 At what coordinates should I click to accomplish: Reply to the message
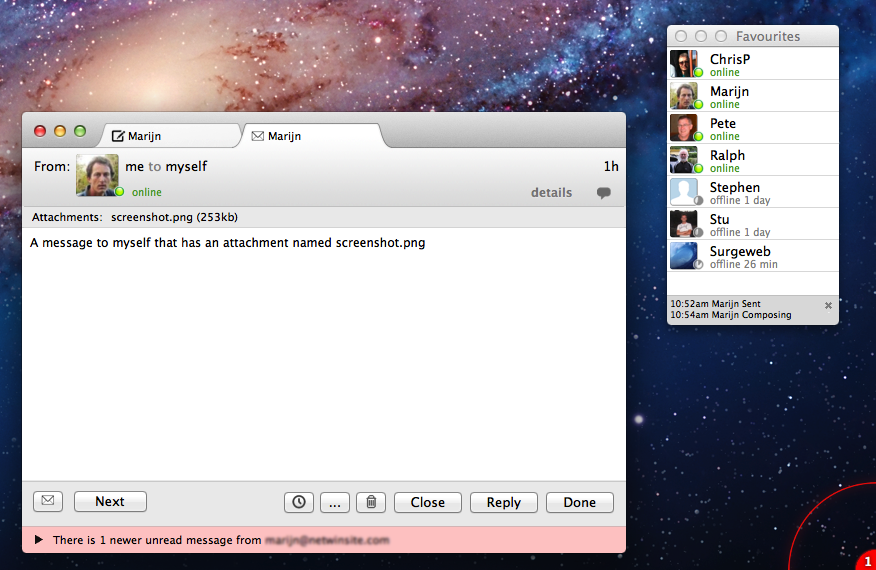pos(503,502)
